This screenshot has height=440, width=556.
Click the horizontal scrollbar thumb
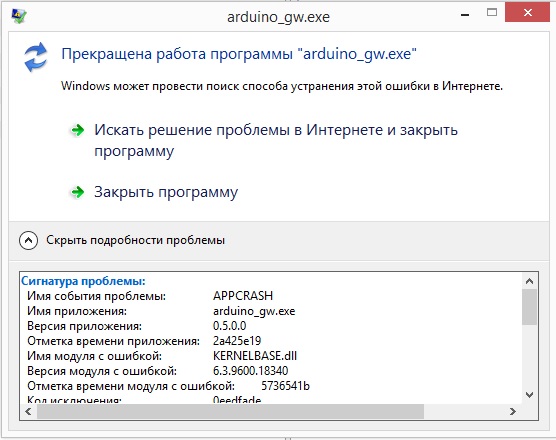coord(230,412)
